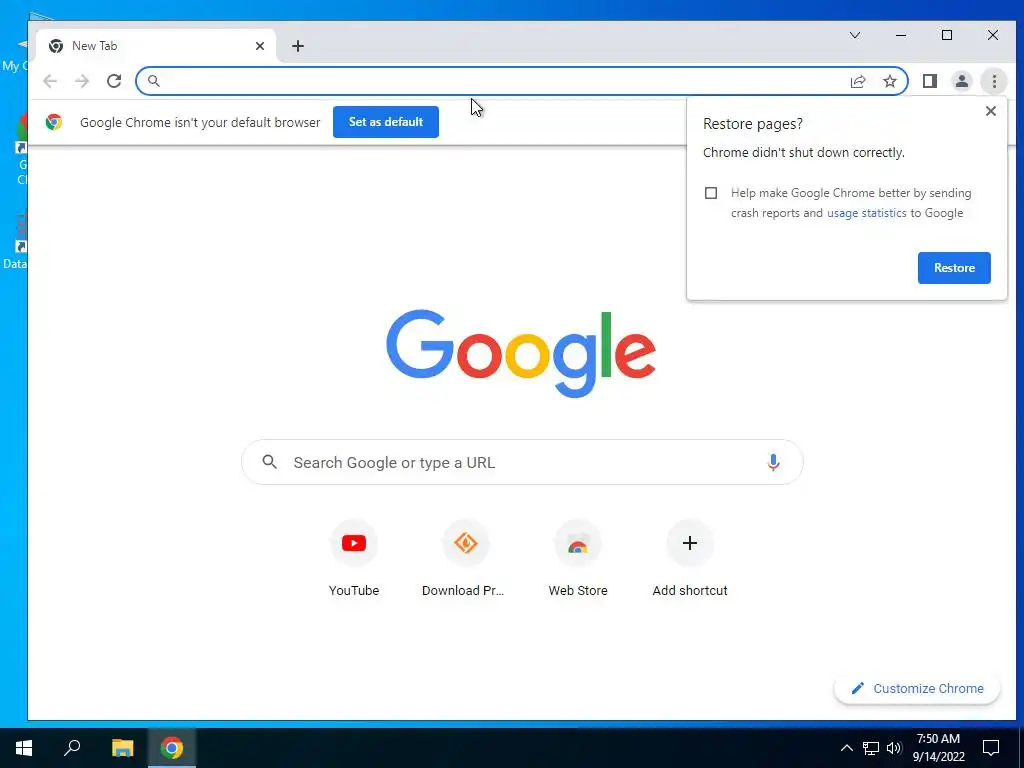Check the send crash reports checkbox
The width and height of the screenshot is (1024, 768).
[x=711, y=193]
